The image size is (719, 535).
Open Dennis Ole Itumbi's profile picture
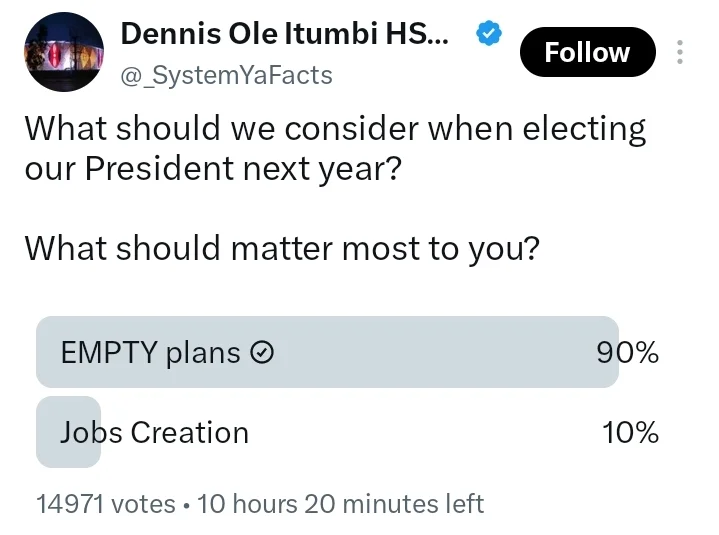click(64, 52)
